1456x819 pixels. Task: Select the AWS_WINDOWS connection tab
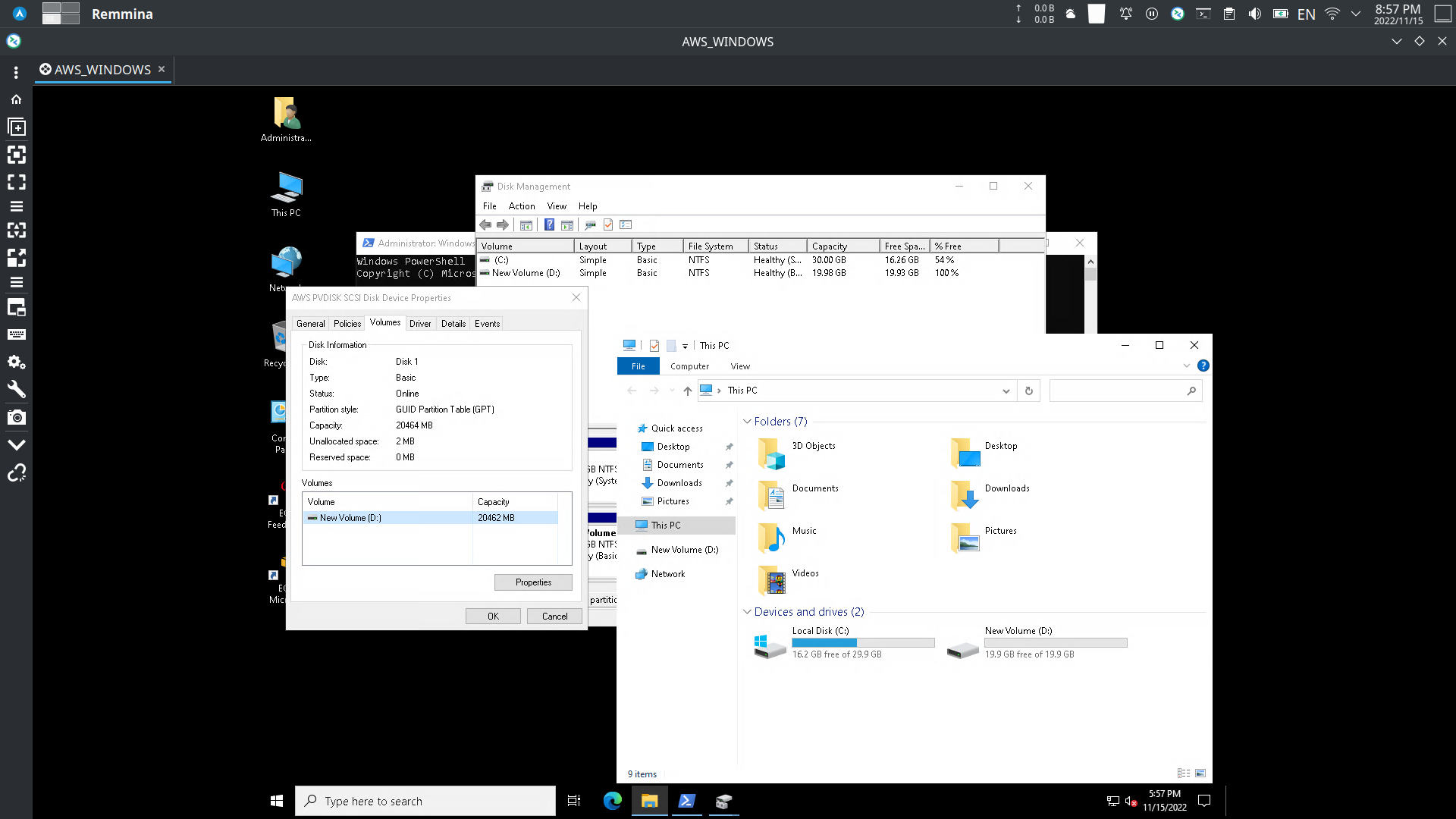coord(102,69)
